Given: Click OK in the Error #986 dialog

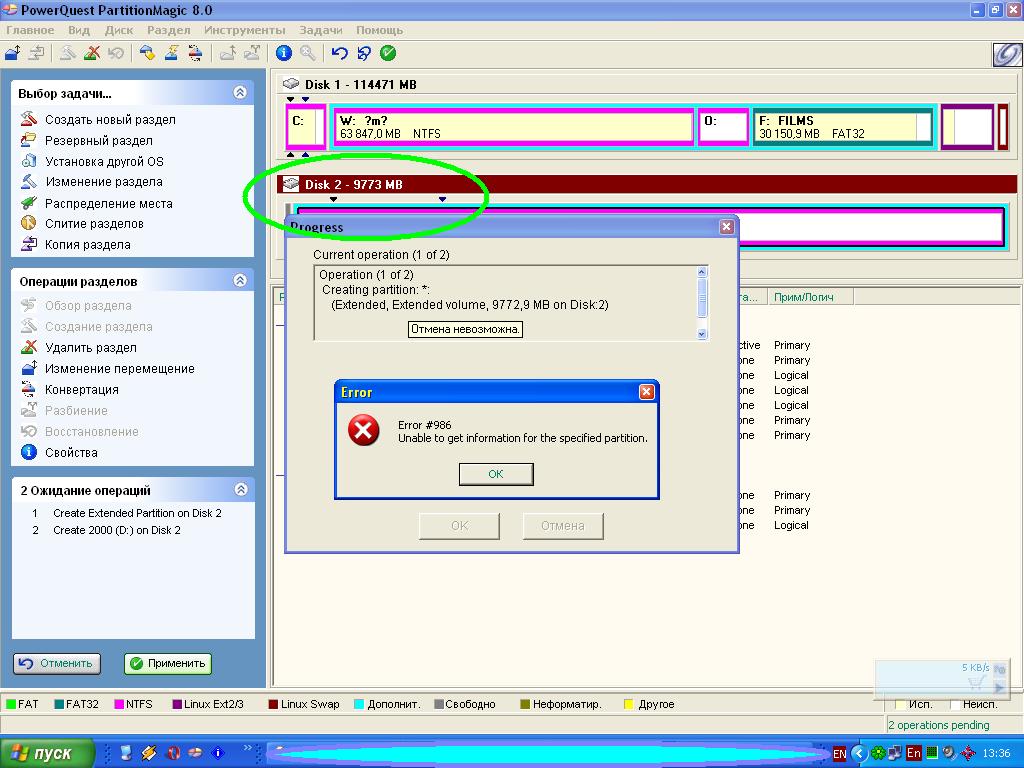Looking at the screenshot, I should coord(496,474).
